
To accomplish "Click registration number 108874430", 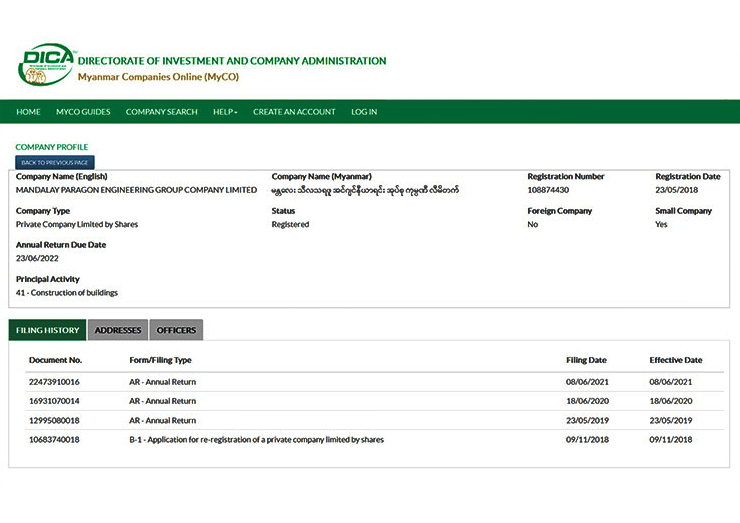I will pos(548,190).
